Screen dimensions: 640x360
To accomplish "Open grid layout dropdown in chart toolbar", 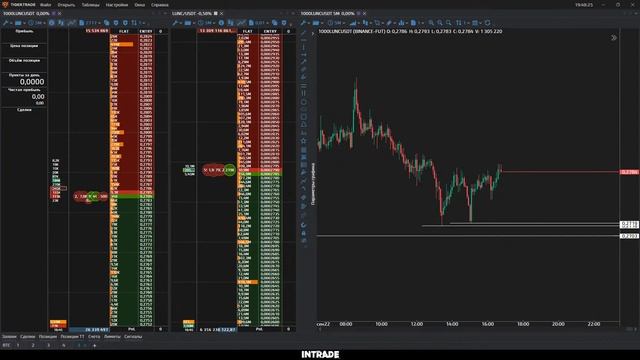I will 476,23.
